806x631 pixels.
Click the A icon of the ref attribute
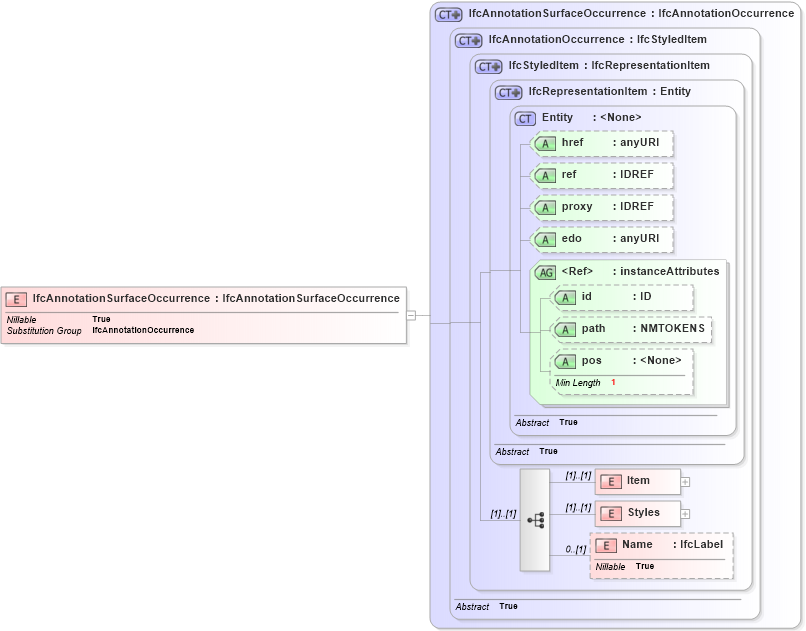pos(546,175)
